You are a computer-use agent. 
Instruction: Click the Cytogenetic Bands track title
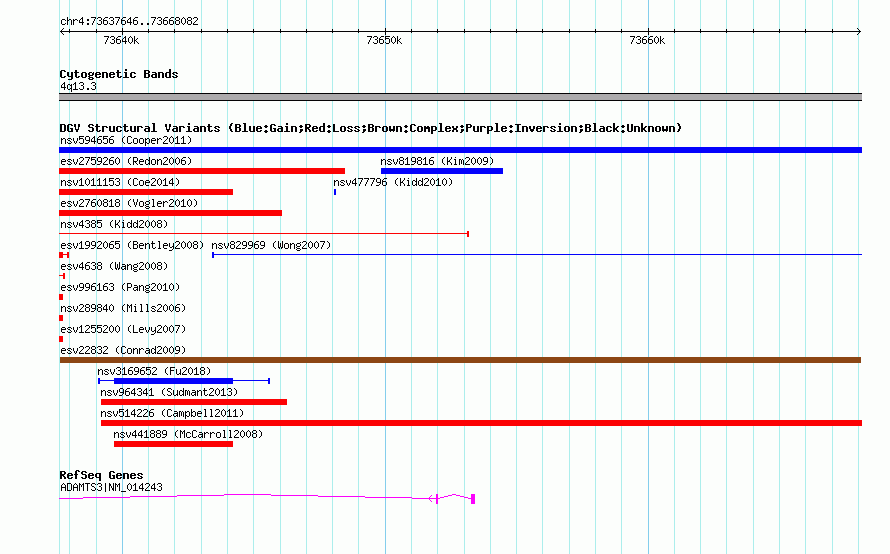[x=119, y=74]
